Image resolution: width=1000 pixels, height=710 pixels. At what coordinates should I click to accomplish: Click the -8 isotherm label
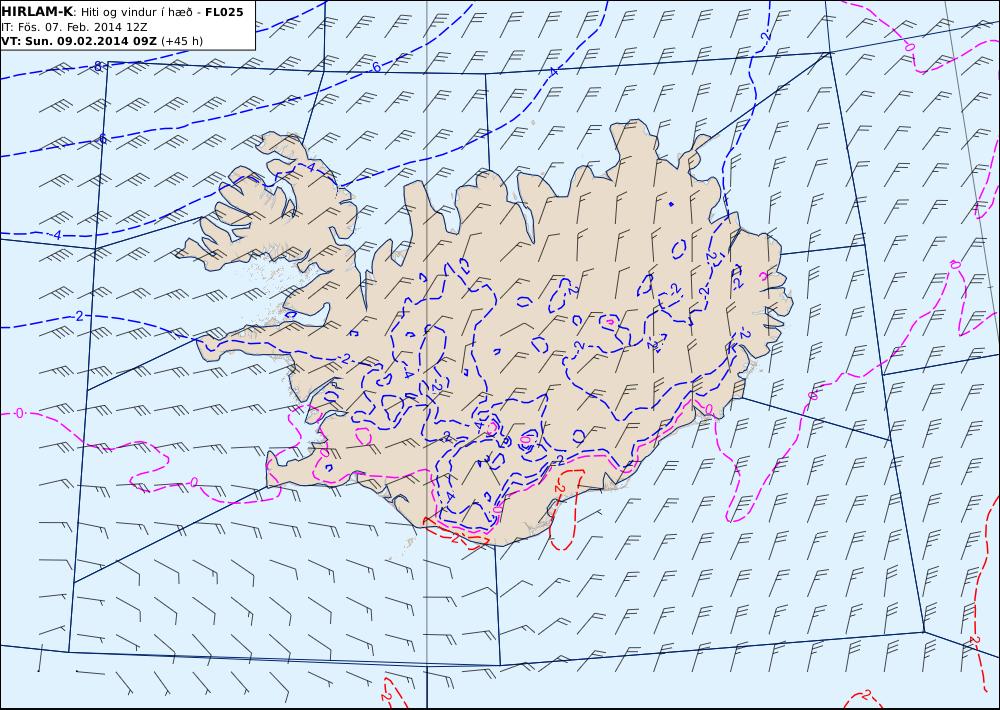click(x=97, y=66)
